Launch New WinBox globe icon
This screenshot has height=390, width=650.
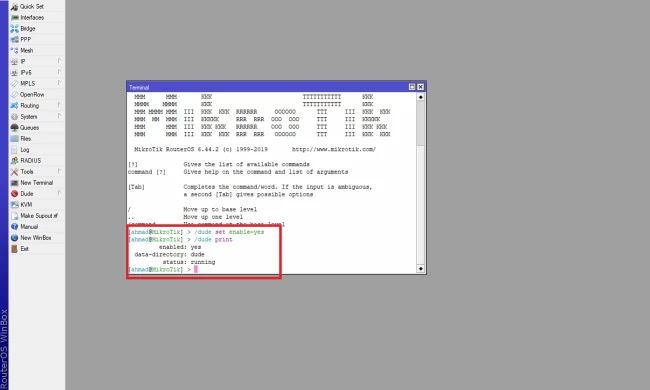(x=15, y=238)
